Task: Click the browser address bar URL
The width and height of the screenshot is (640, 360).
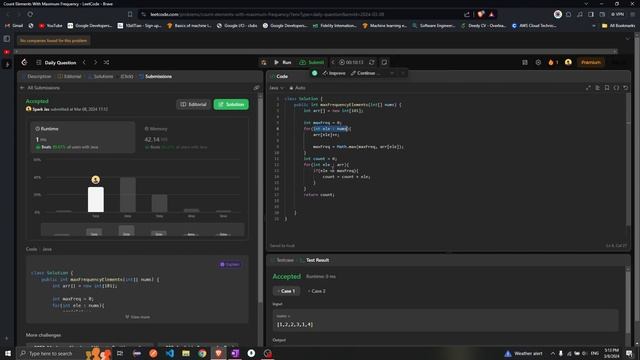Action: 267,14
